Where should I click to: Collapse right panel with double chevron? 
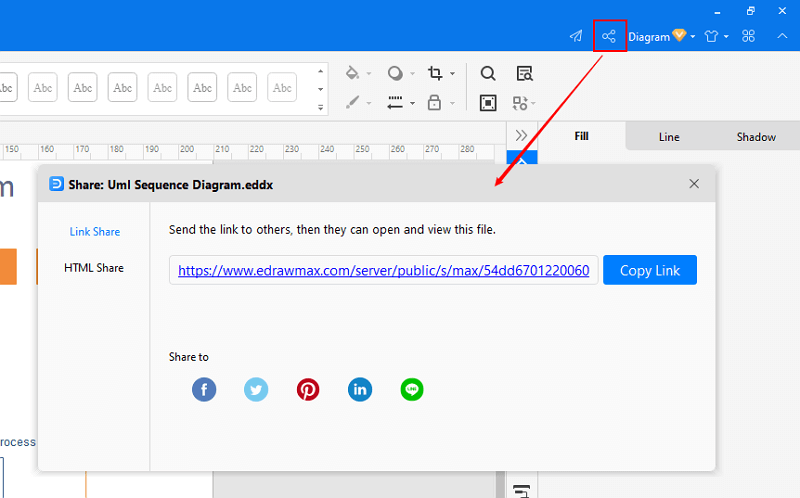[x=521, y=135]
